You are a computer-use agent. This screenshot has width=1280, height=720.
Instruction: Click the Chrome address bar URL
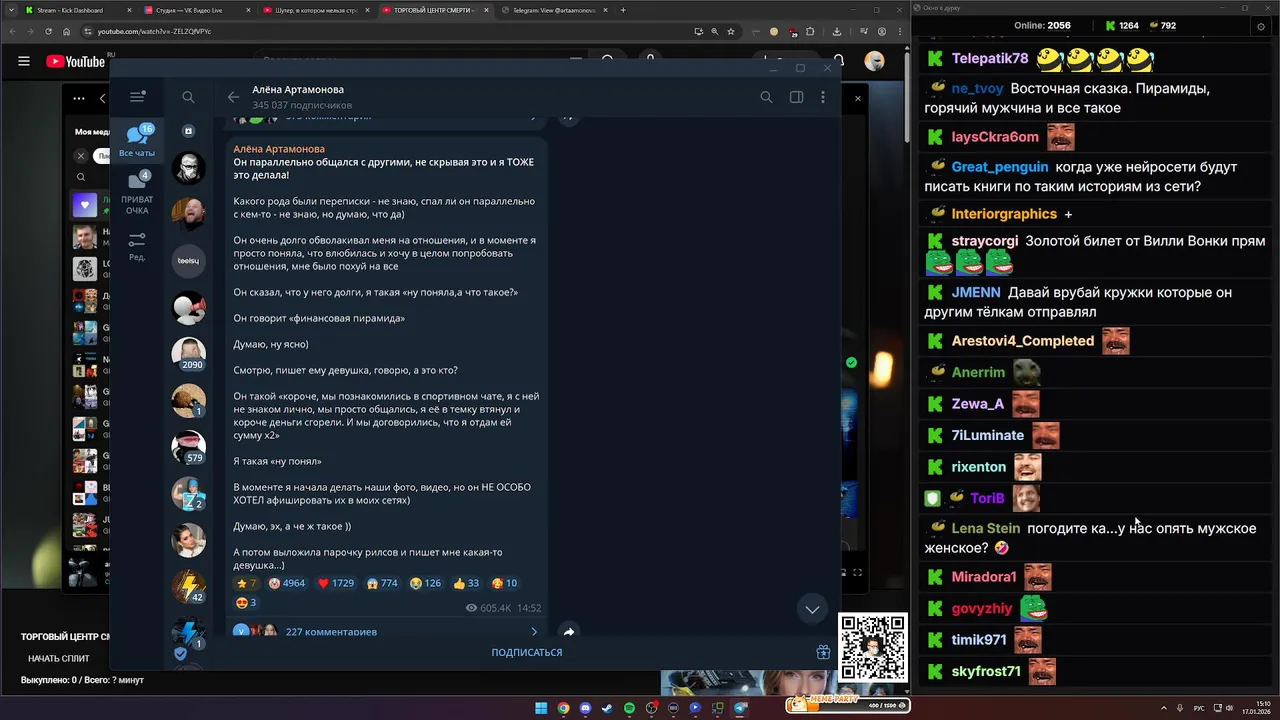pyautogui.click(x=154, y=31)
